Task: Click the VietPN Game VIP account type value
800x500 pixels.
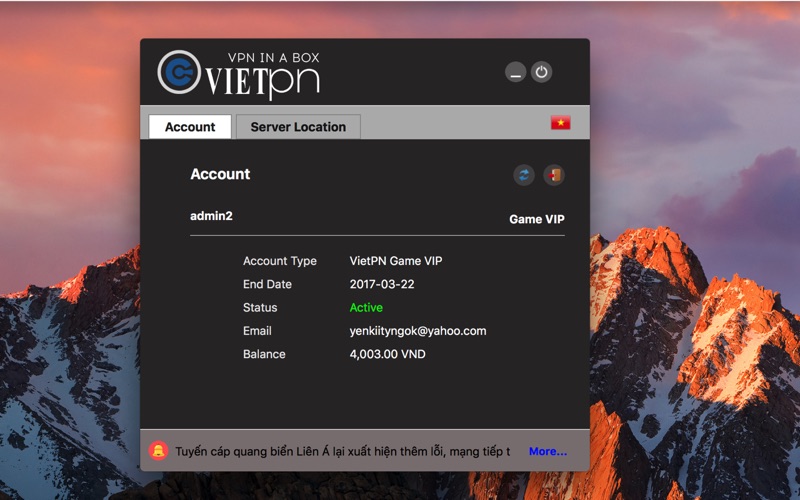Action: pyautogui.click(x=396, y=261)
